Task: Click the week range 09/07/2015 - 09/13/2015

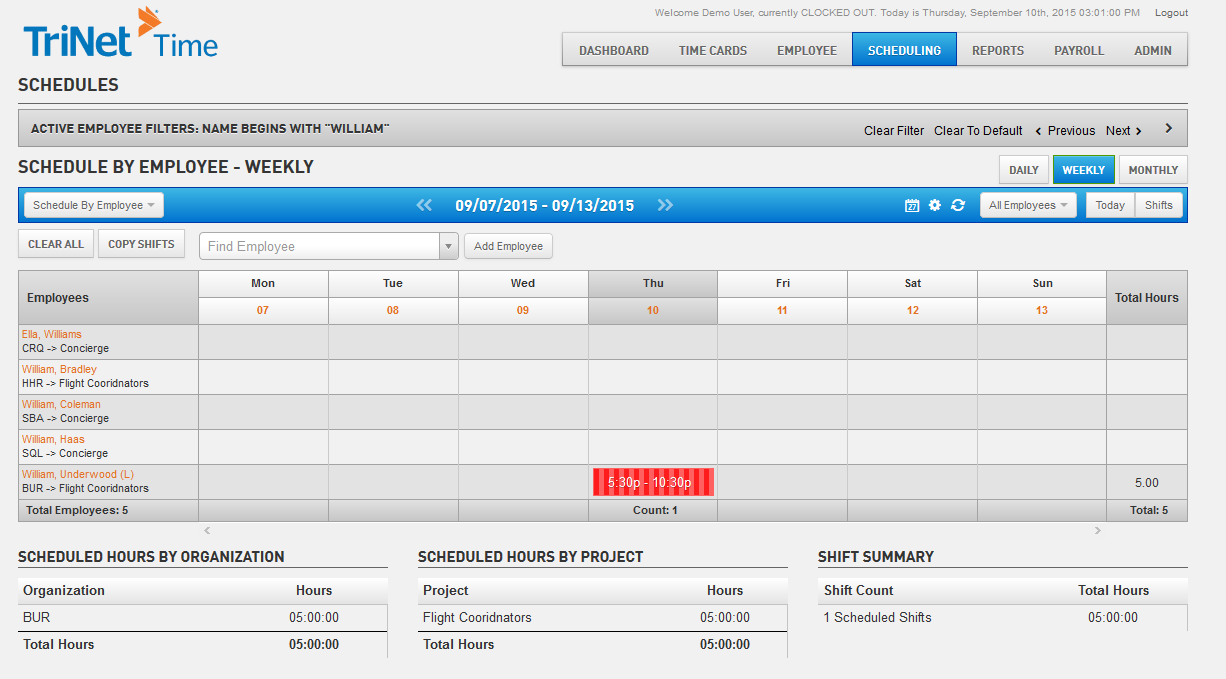Action: [x=545, y=205]
